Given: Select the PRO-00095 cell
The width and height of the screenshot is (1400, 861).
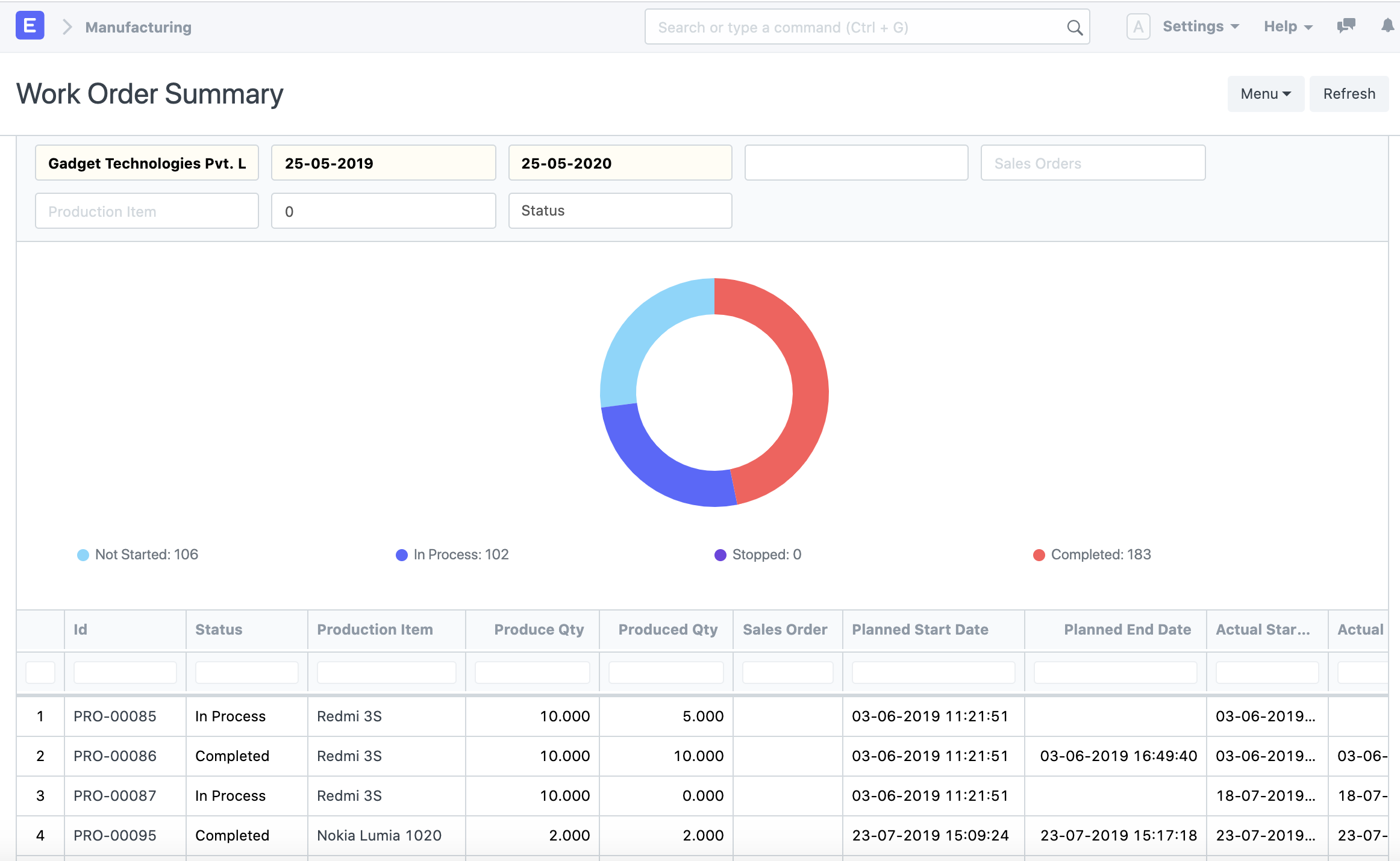Looking at the screenshot, I should 125,836.
